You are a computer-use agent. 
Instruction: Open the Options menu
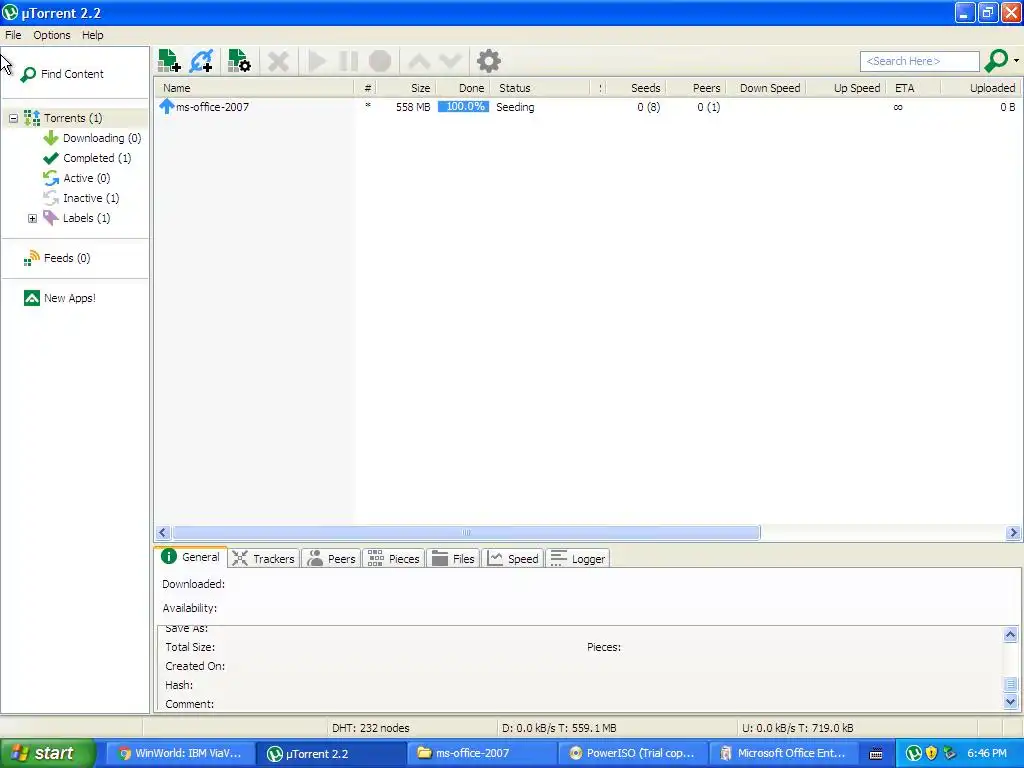tap(52, 35)
